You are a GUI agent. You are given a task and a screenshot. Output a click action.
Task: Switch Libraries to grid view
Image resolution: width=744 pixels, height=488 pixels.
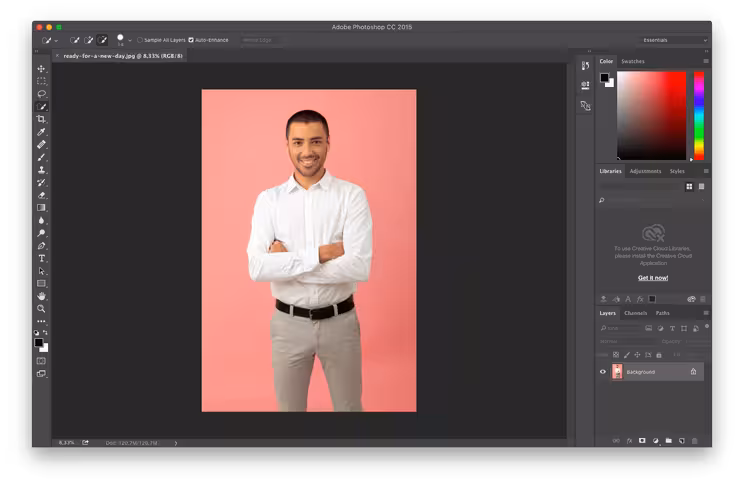point(689,187)
